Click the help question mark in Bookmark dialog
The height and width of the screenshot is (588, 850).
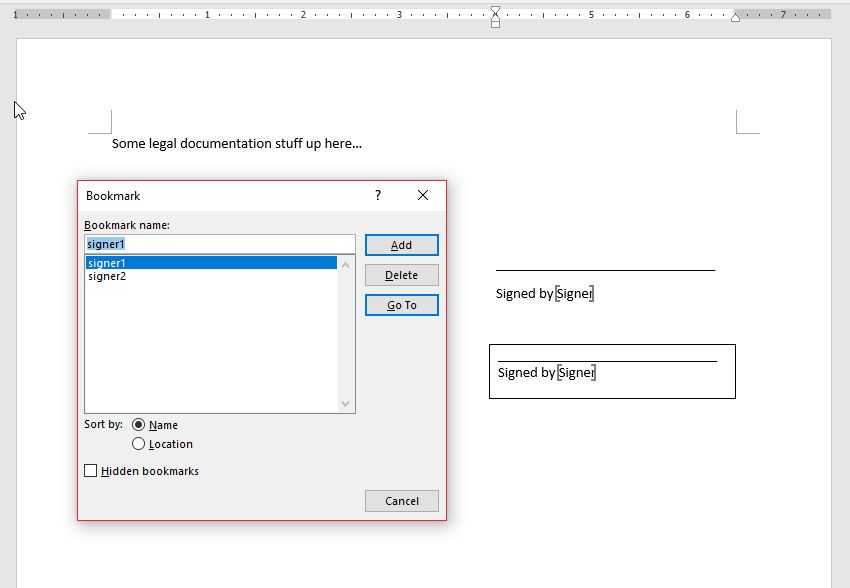(x=378, y=195)
